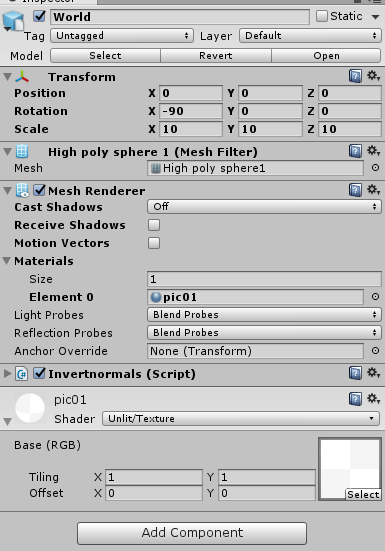
Task: Click the C# script icon for Invertnormals
Action: tap(22, 374)
